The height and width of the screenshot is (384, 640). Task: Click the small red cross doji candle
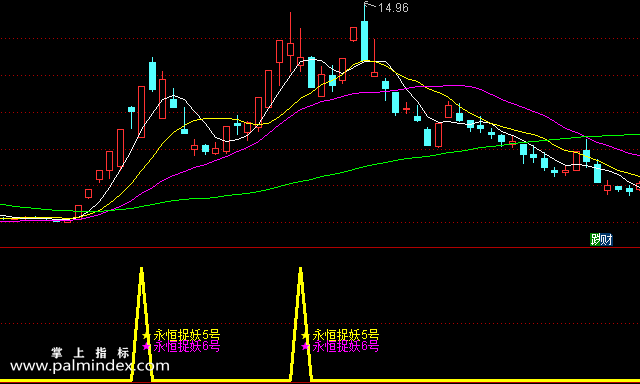[x=407, y=109]
